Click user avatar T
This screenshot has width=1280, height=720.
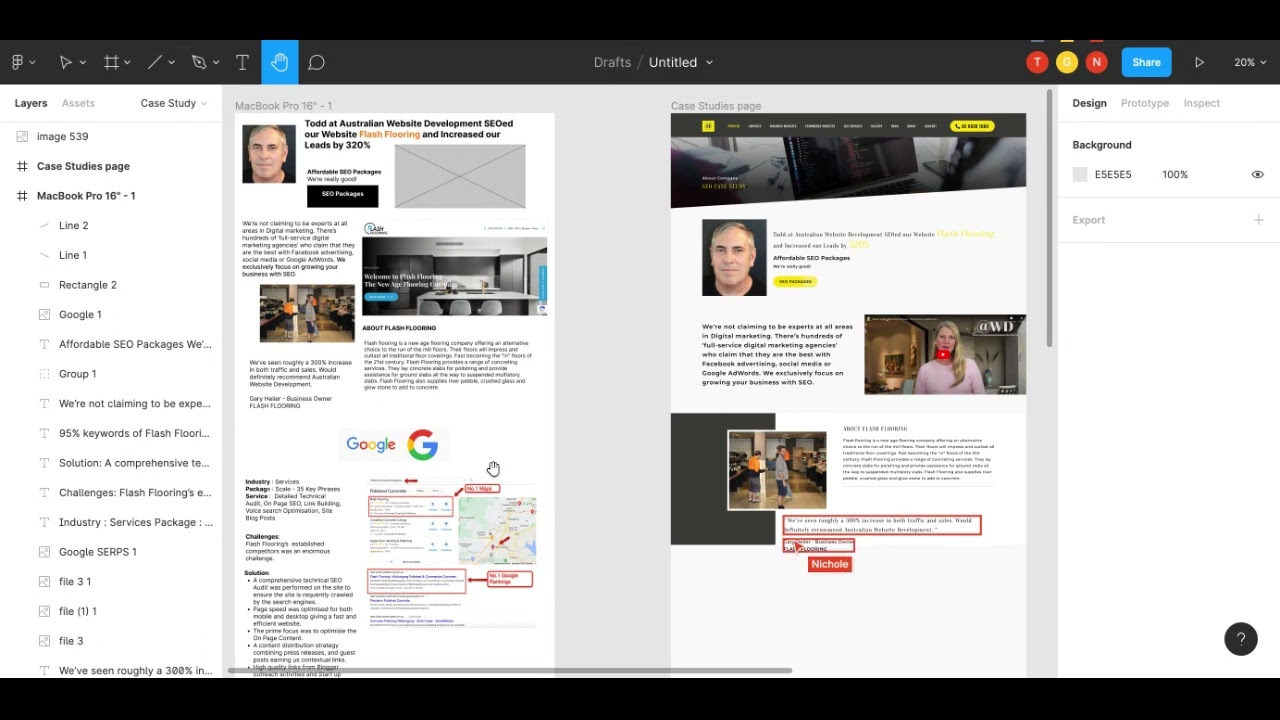(x=1037, y=62)
